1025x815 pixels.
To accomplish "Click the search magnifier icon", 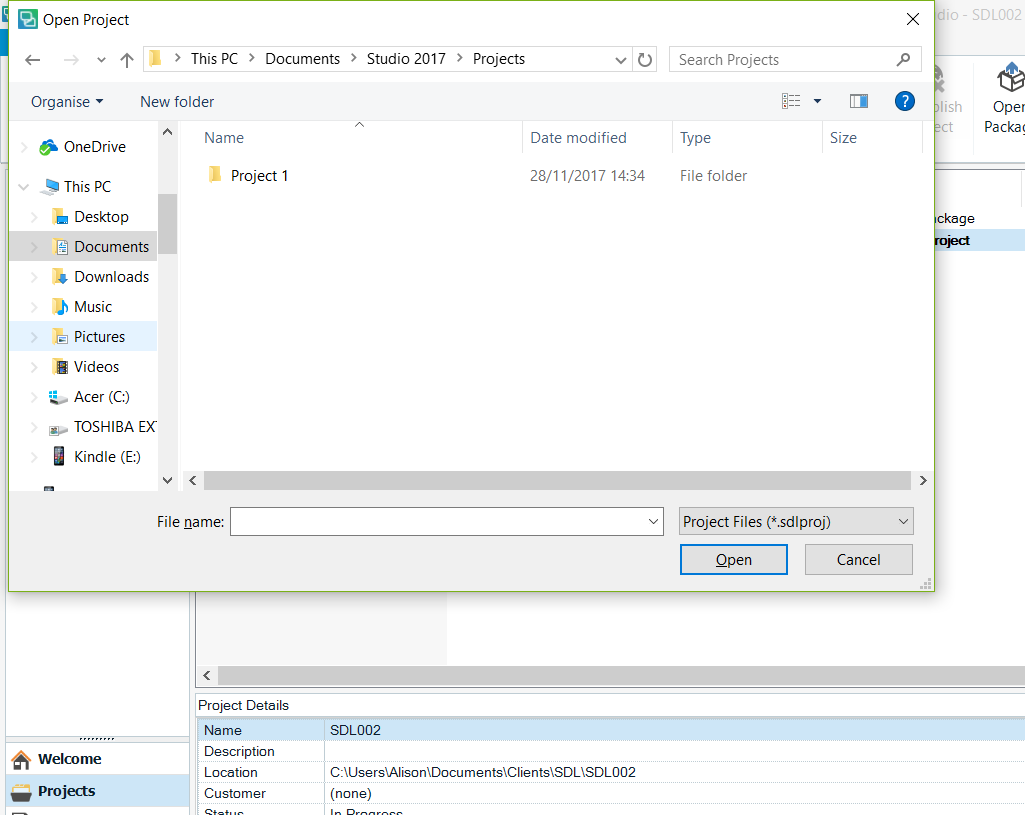I will coord(904,60).
